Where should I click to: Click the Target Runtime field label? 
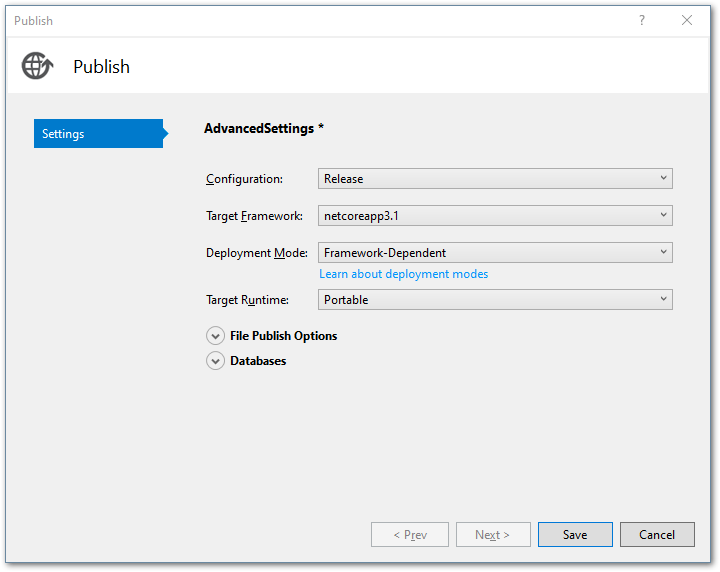(x=247, y=299)
